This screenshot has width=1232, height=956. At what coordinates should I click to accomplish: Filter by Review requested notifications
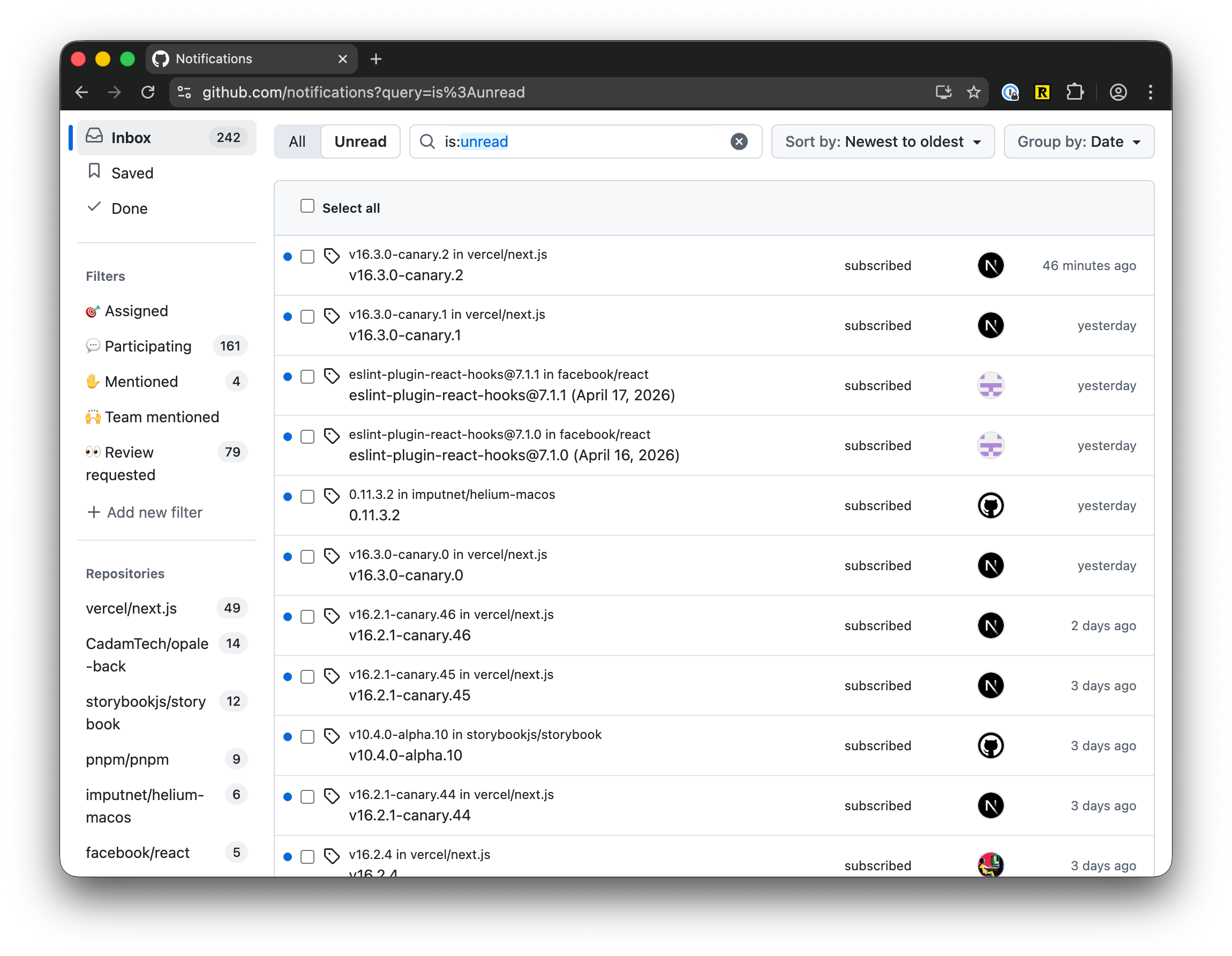click(167, 464)
